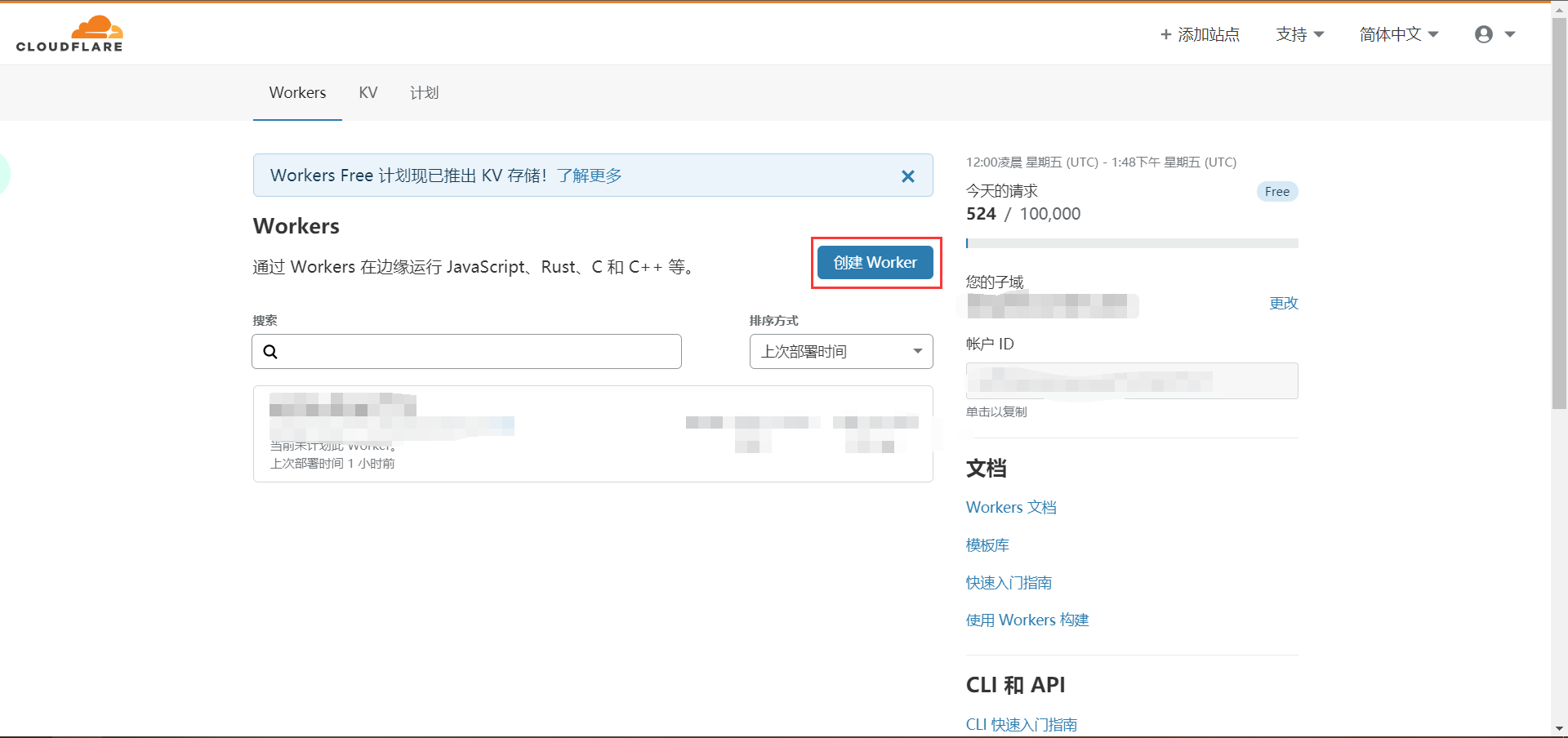1568x738 pixels.
Task: Open the 了解更多 link
Action: [x=590, y=176]
